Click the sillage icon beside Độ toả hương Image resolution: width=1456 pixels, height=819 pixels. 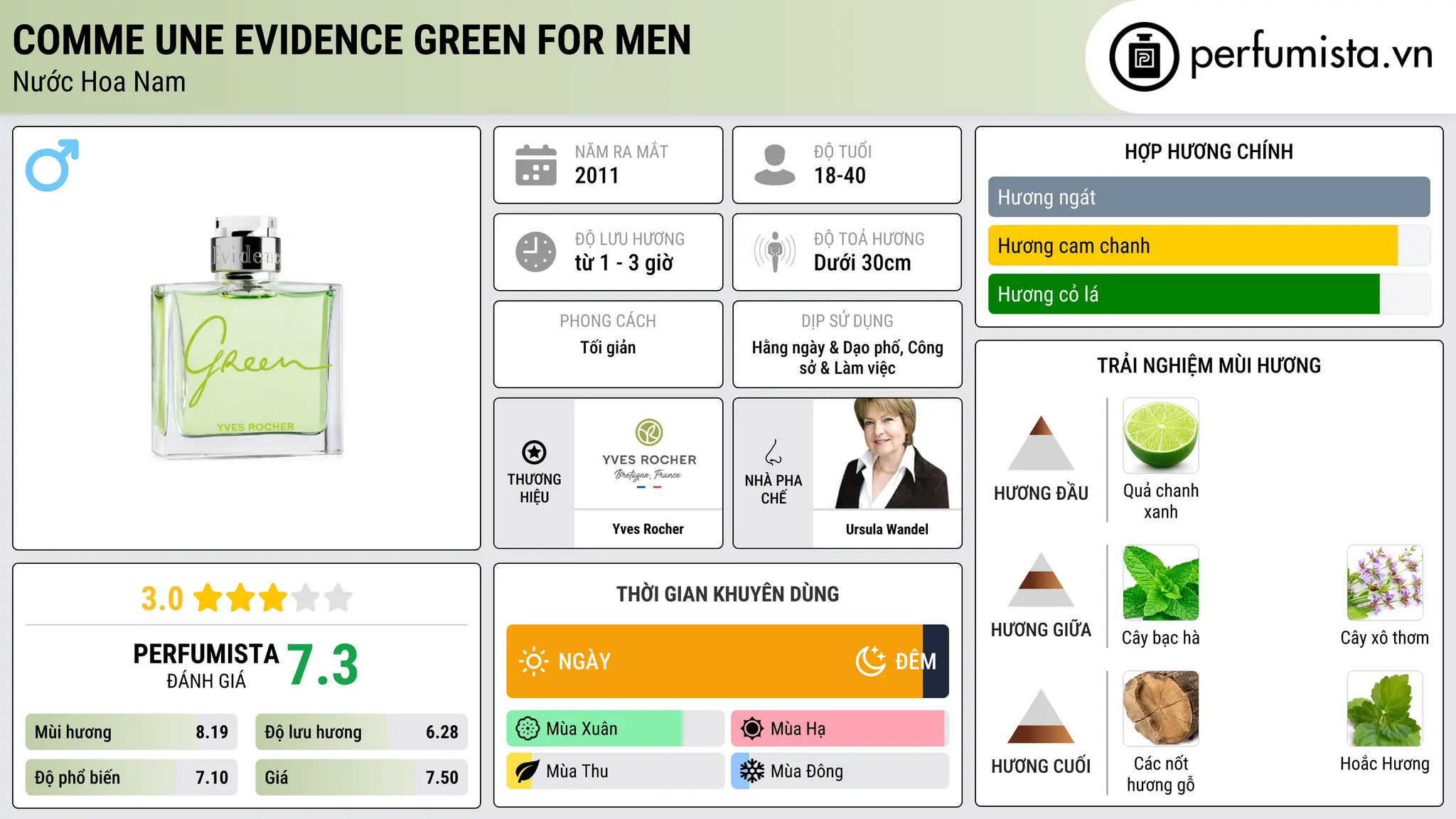[x=774, y=252]
